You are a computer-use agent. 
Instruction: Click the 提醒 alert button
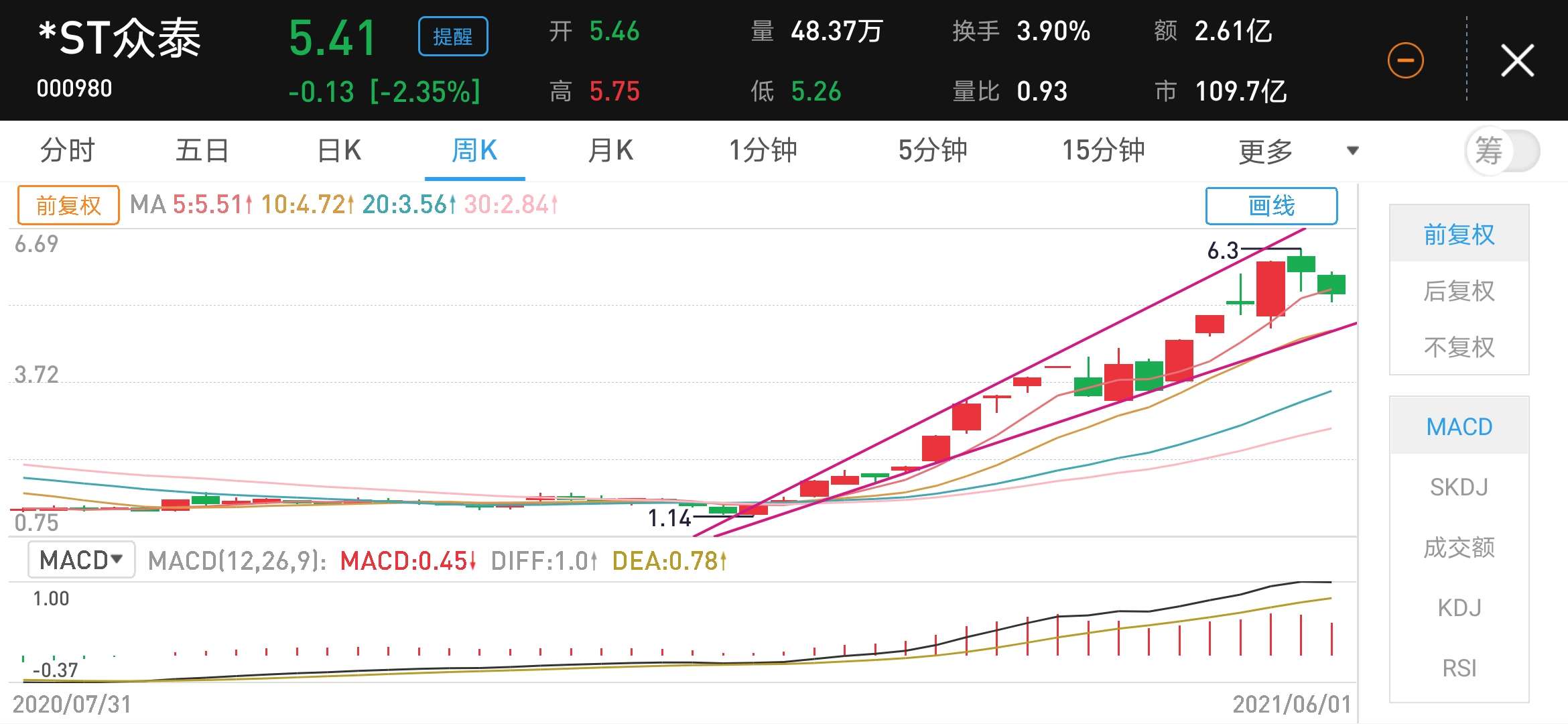453,36
